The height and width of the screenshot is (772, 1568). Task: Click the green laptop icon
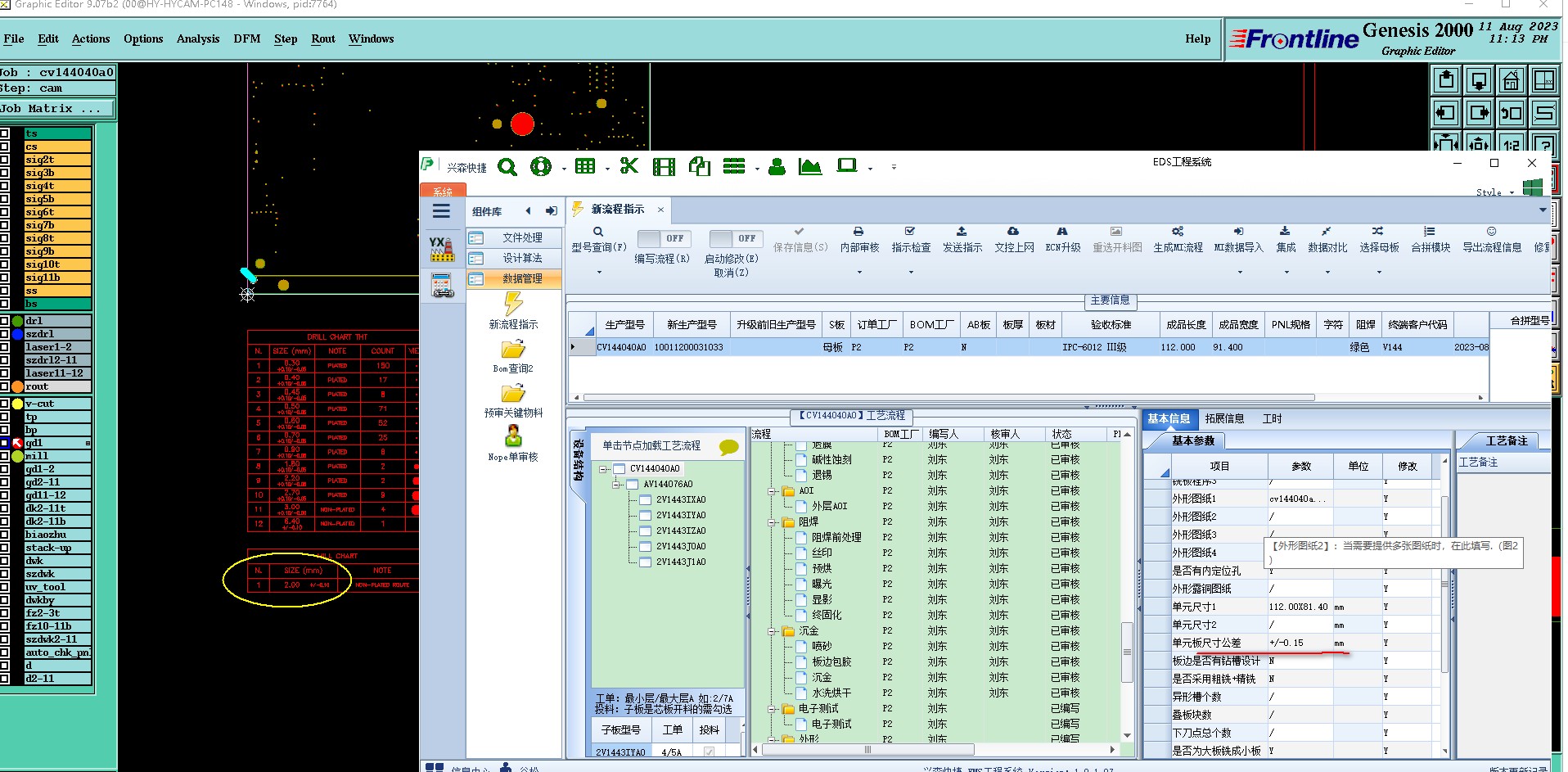(x=847, y=165)
